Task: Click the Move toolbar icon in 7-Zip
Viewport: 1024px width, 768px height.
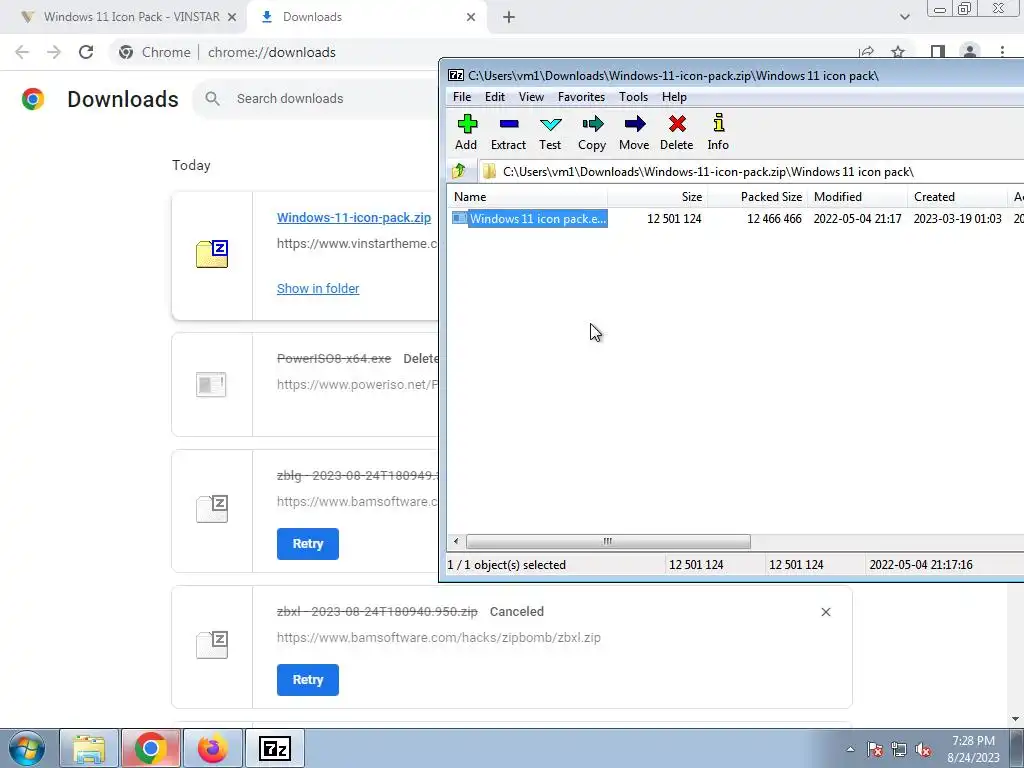Action: click(634, 133)
